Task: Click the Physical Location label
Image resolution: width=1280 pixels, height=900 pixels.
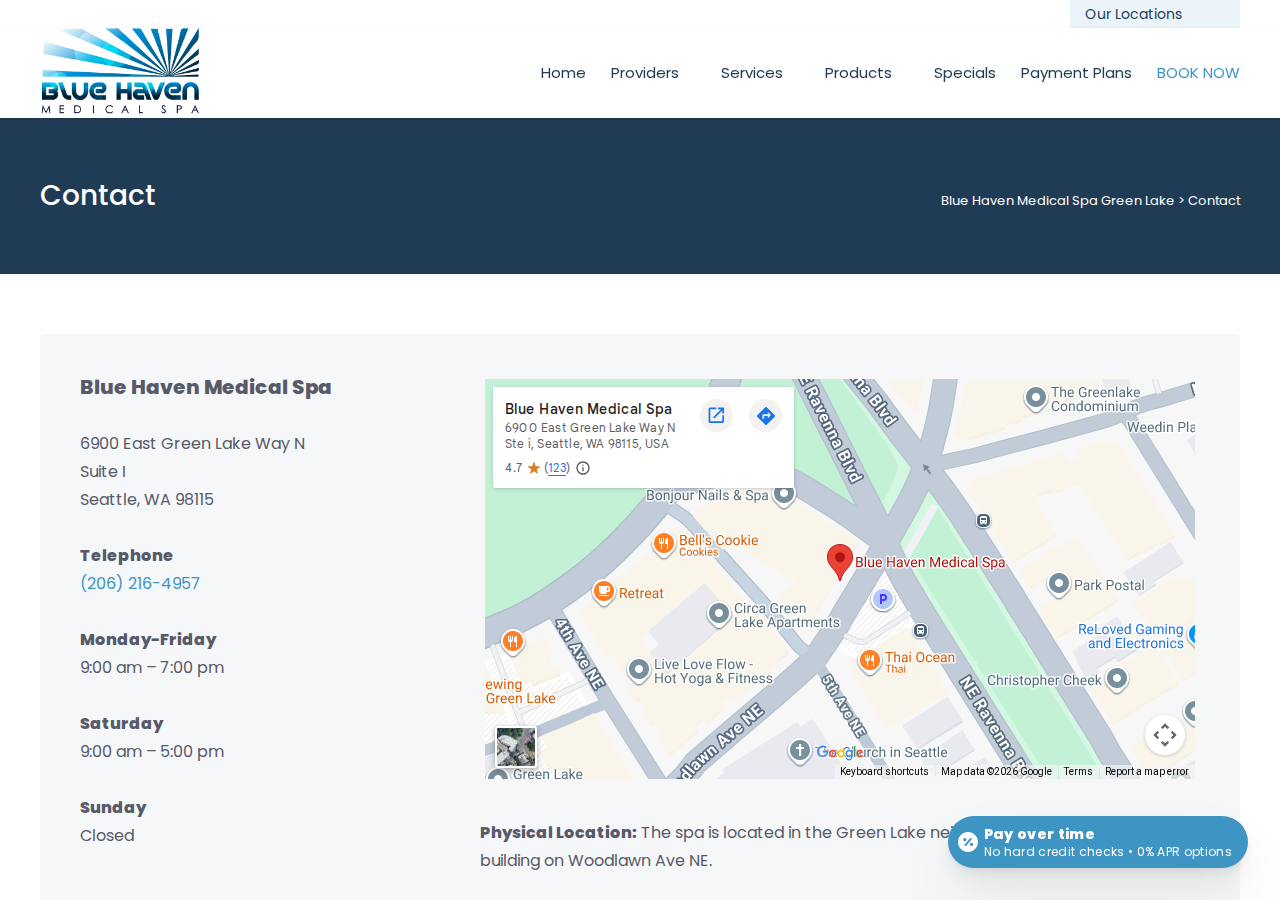Action: (x=558, y=832)
